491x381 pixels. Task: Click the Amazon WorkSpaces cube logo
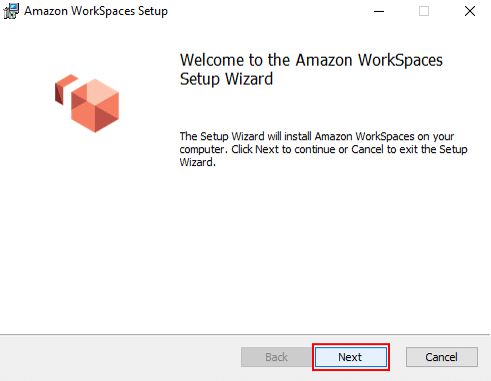87,103
